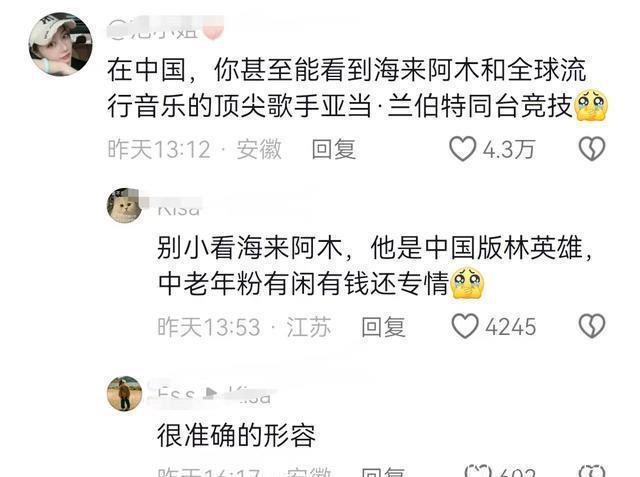Open the woman-in-cap profile avatar

click(60, 44)
